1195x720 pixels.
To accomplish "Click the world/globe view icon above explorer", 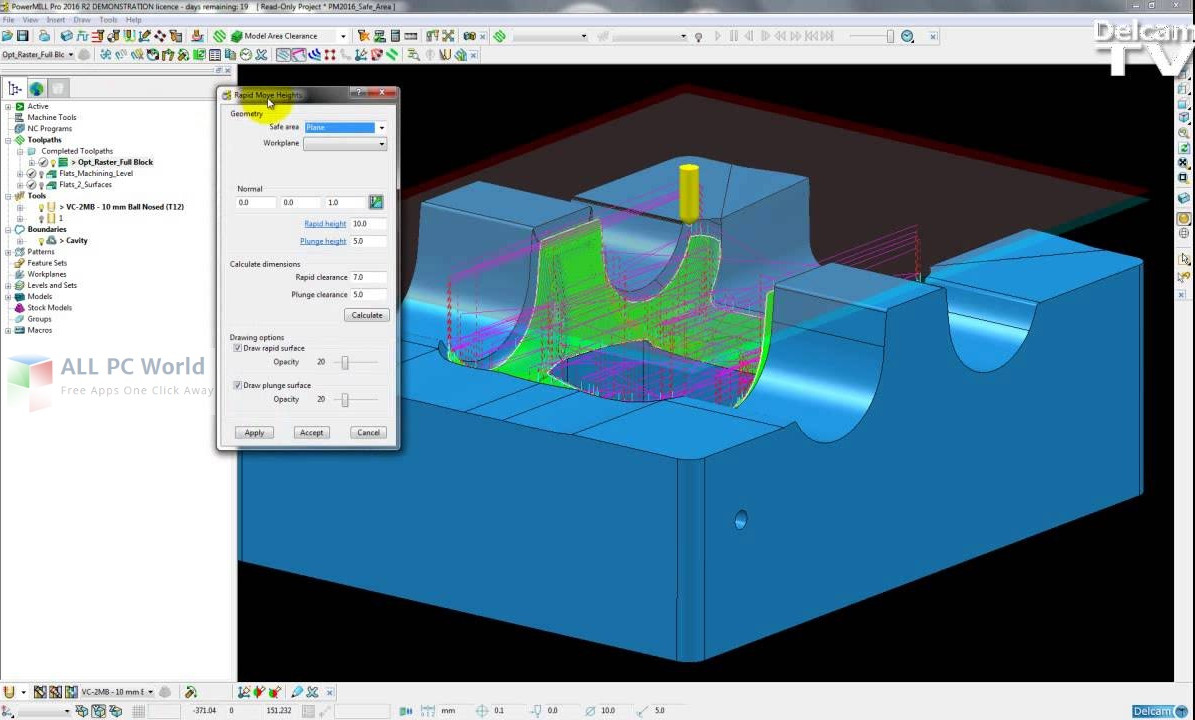I will (x=36, y=88).
